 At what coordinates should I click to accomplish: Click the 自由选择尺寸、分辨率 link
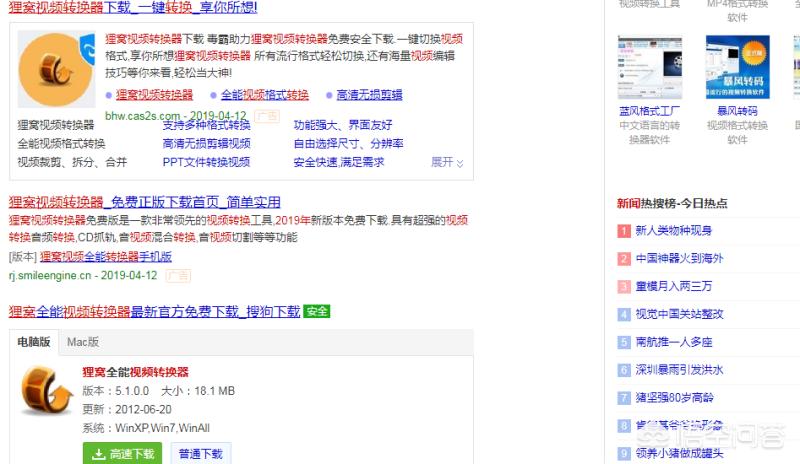(348, 143)
